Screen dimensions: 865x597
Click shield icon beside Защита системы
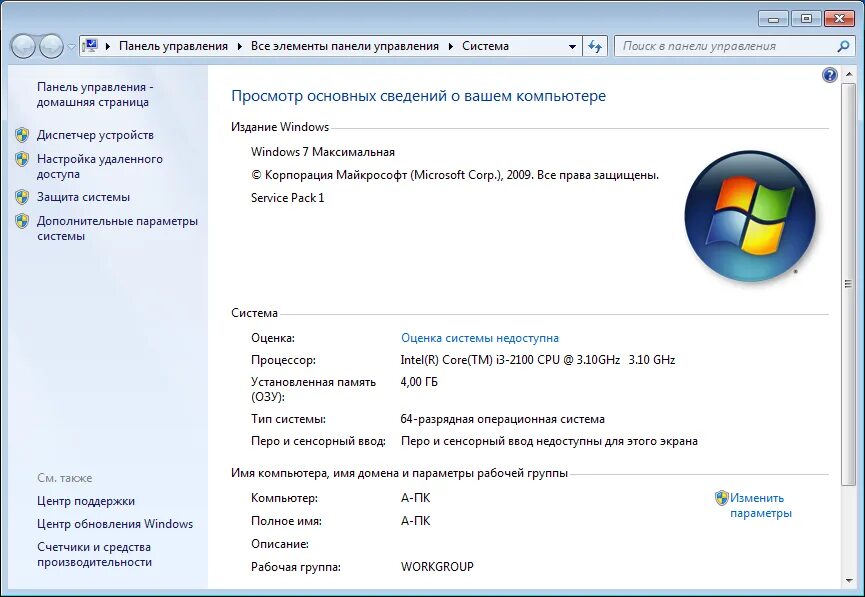[x=22, y=196]
